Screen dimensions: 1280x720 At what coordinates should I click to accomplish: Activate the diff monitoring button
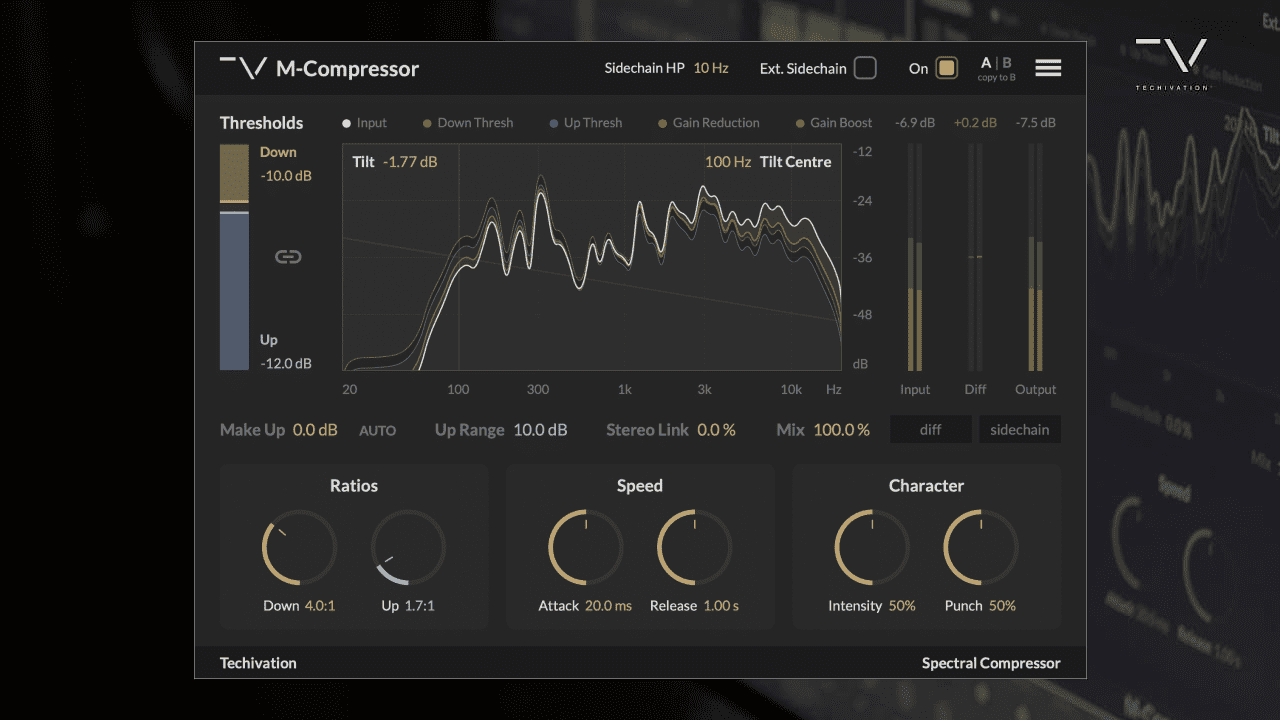tap(930, 429)
